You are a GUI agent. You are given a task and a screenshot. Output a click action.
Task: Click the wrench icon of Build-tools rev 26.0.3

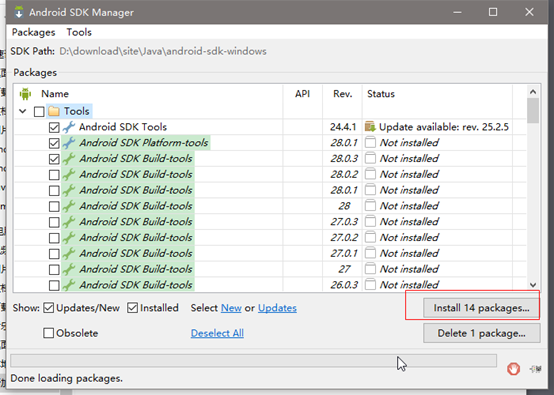click(69, 285)
